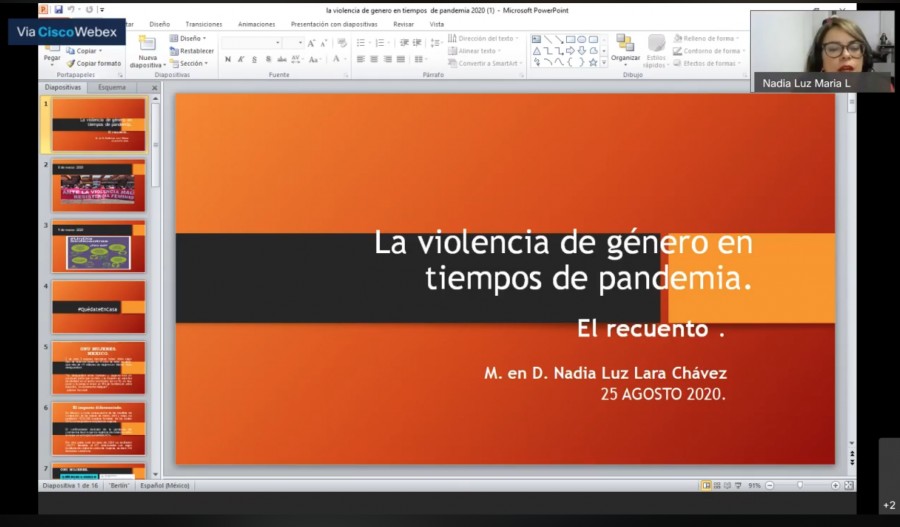Click the font color A button
The image size is (900, 527).
[337, 59]
